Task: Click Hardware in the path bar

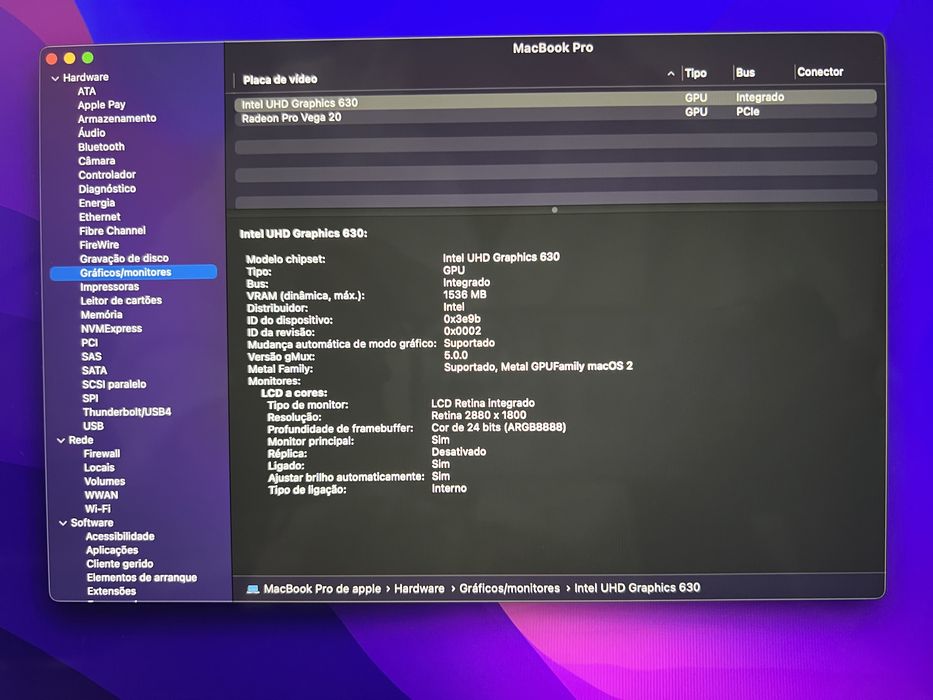Action: (419, 589)
